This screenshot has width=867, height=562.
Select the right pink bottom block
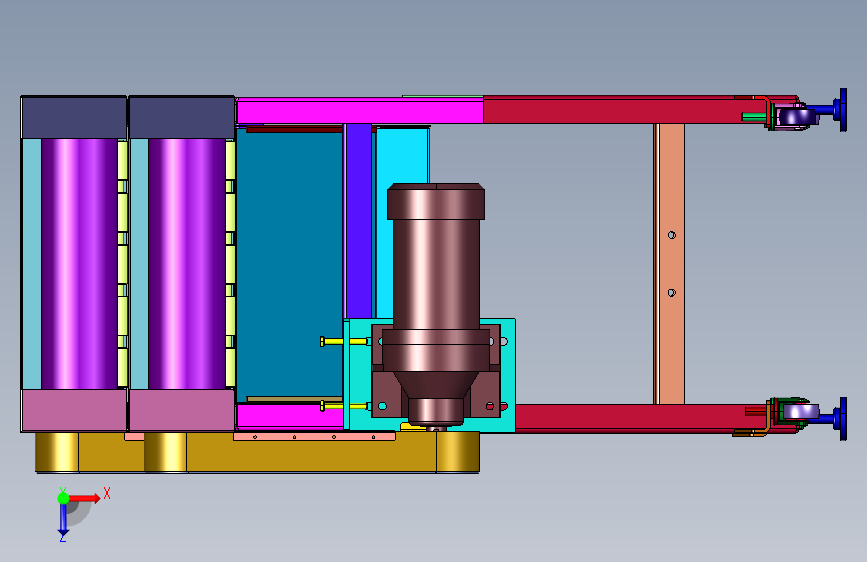[182, 410]
